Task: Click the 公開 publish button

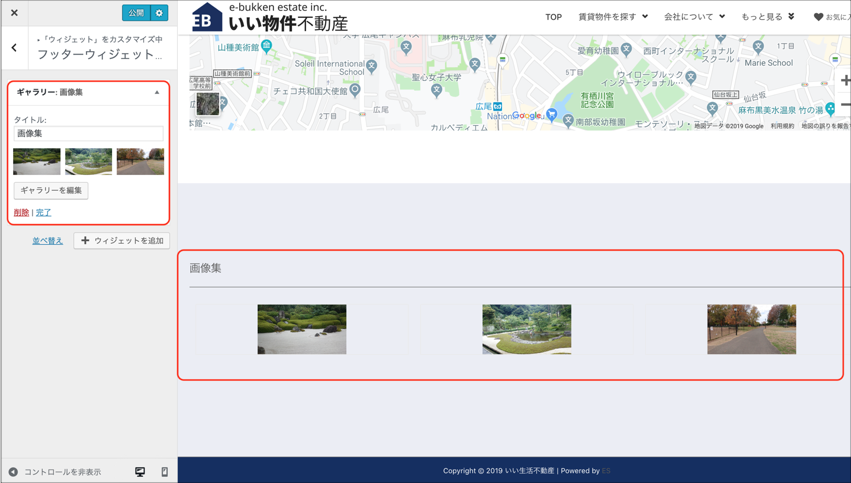Action: coord(136,13)
